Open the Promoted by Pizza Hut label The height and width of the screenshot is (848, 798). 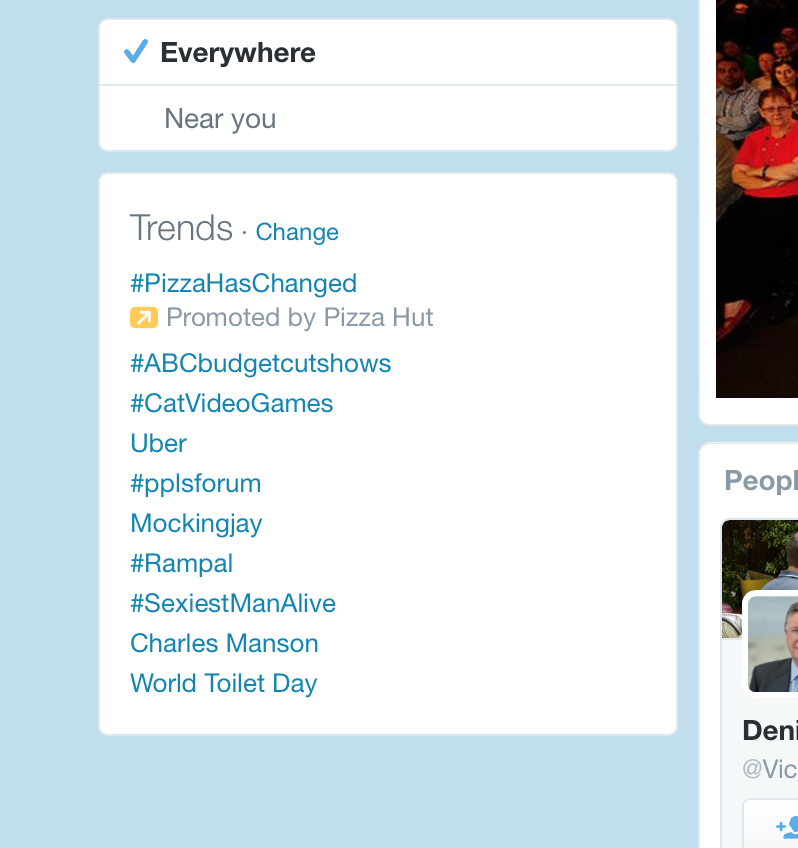click(x=299, y=318)
